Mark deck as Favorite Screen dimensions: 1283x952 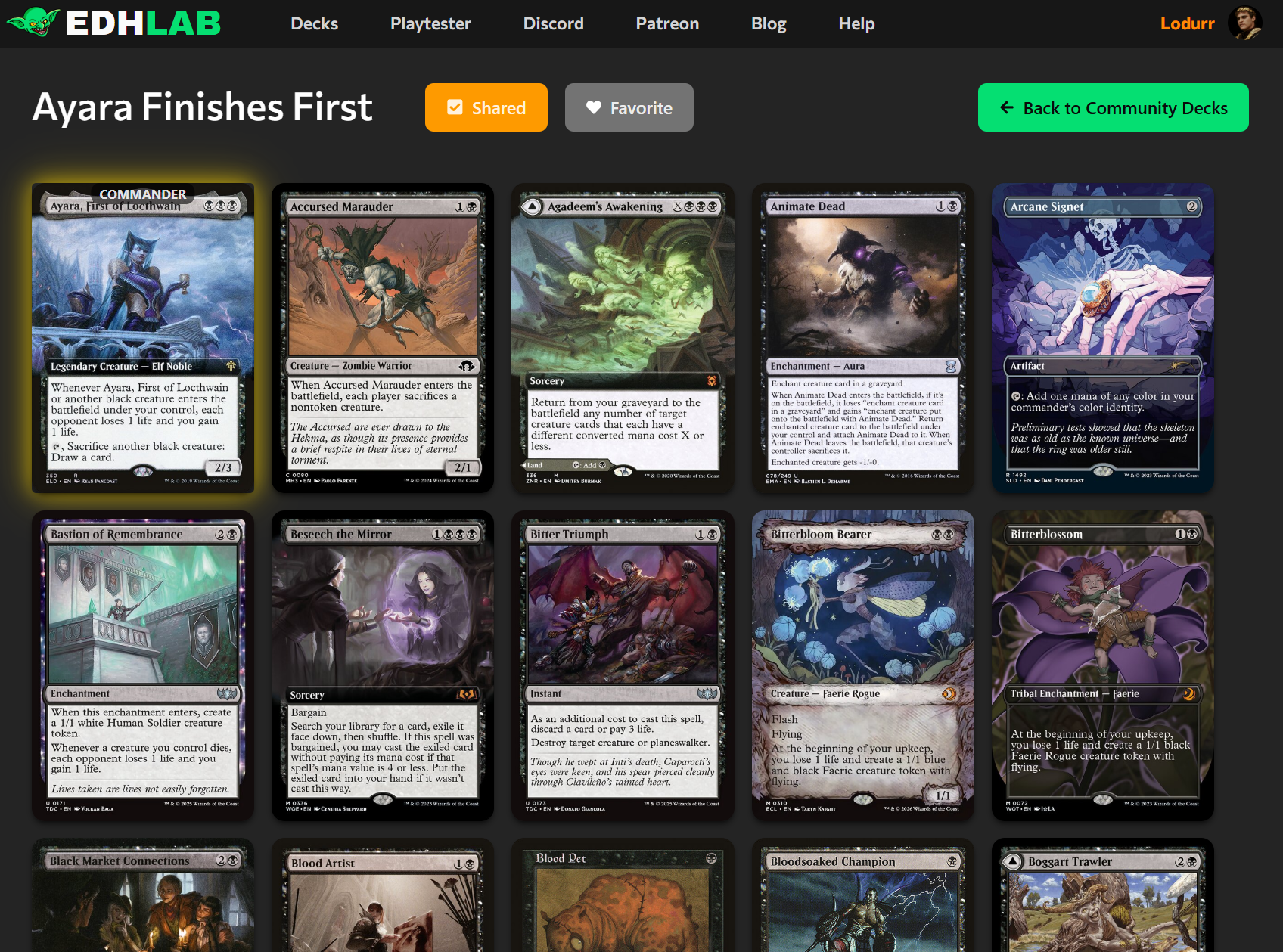629,107
